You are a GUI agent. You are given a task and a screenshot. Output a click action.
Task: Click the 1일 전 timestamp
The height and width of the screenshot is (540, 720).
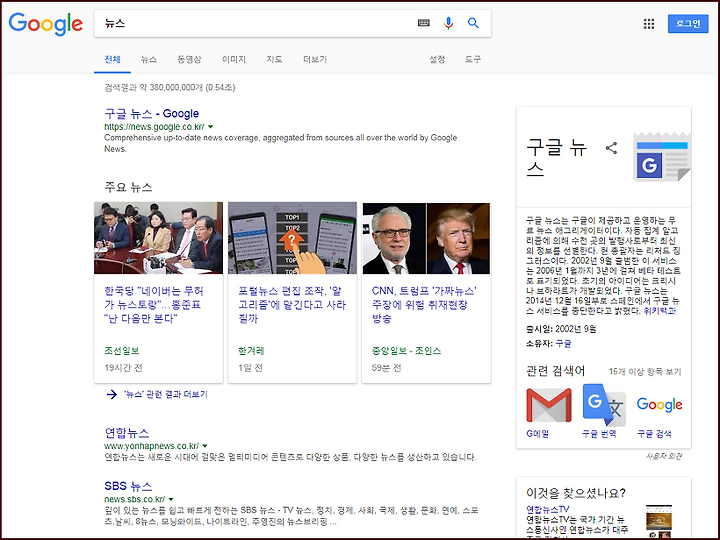point(250,368)
